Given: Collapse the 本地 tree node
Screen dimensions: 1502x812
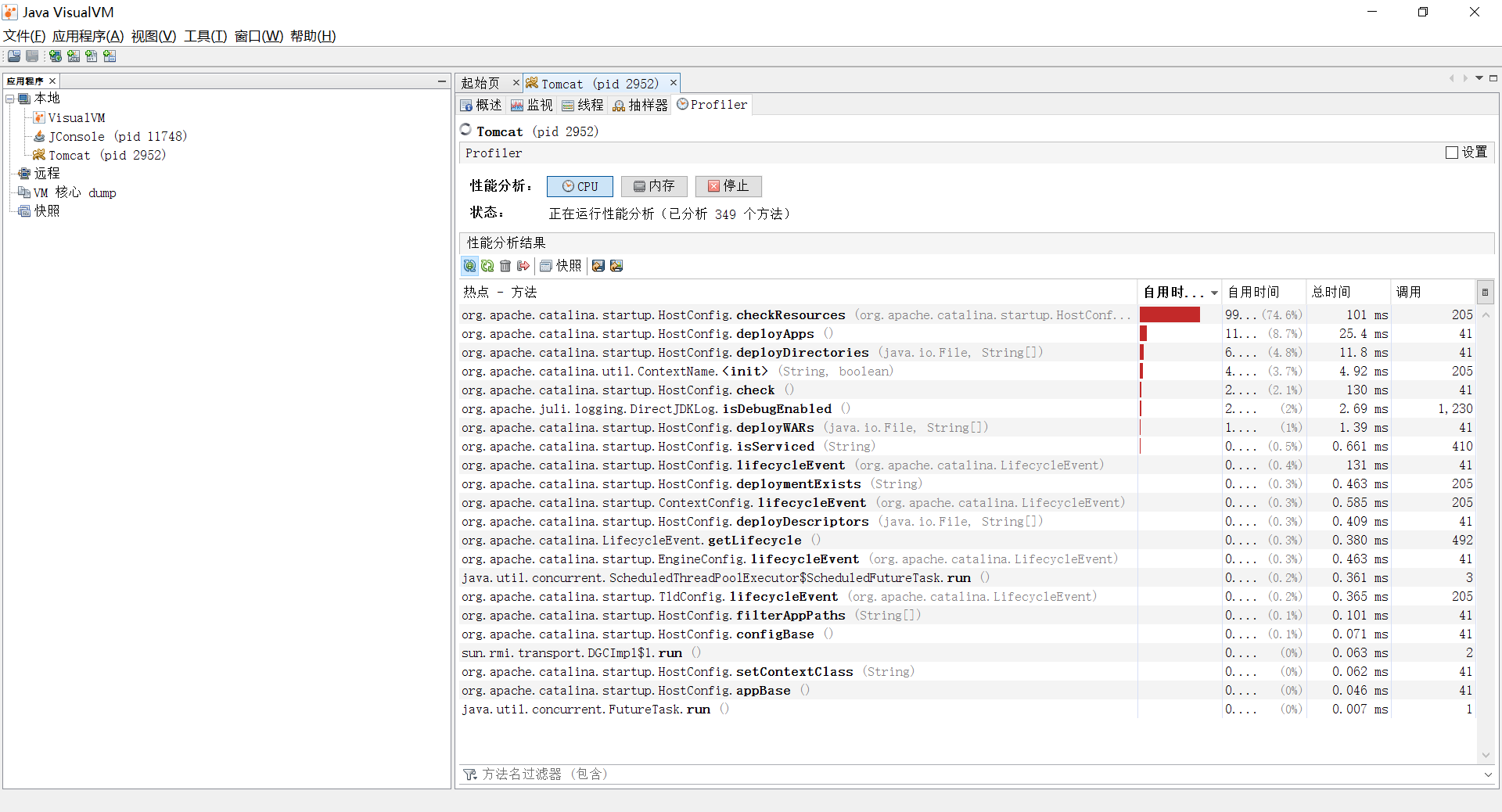Looking at the screenshot, I should (10, 99).
